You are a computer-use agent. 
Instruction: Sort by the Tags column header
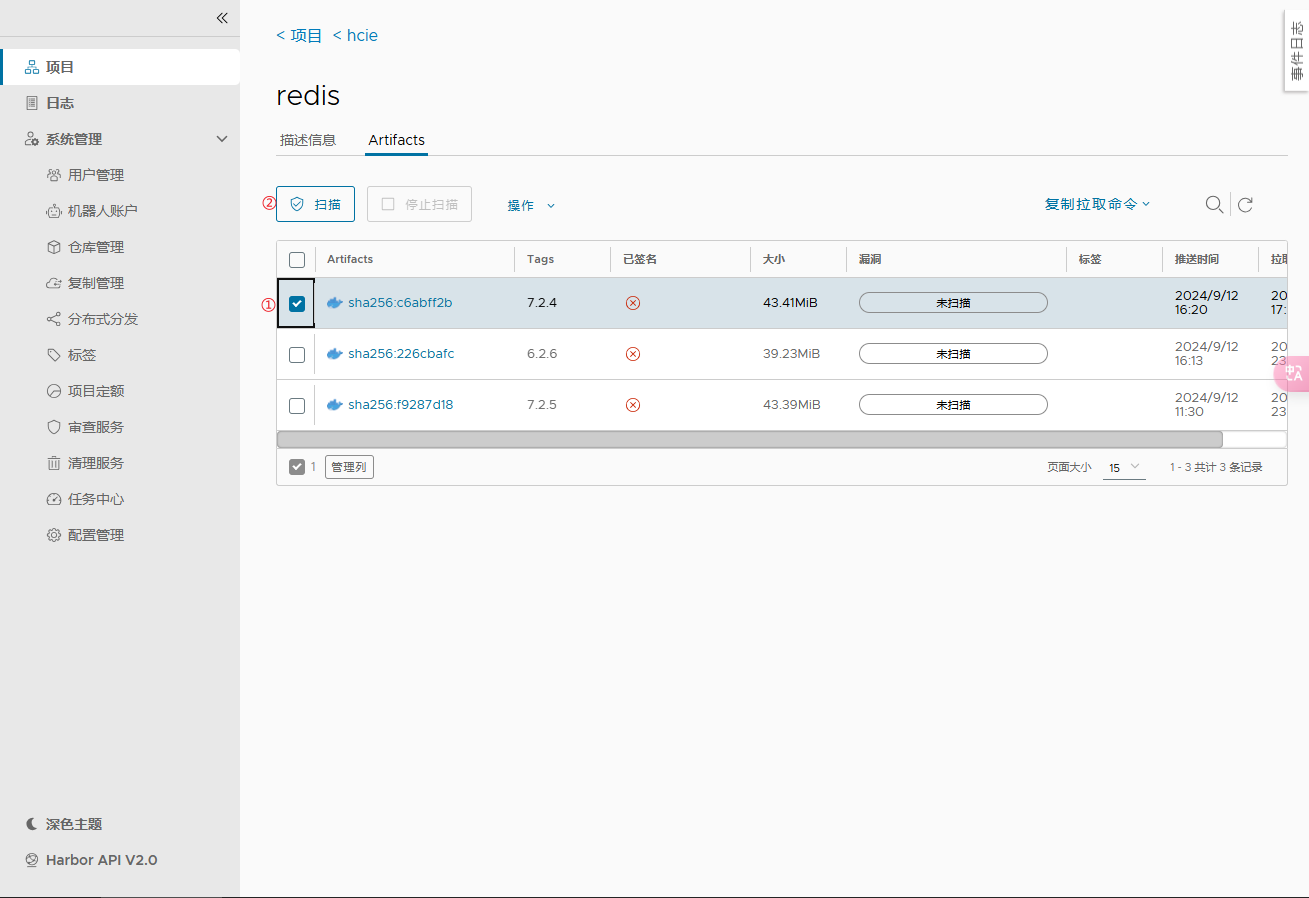click(x=540, y=259)
